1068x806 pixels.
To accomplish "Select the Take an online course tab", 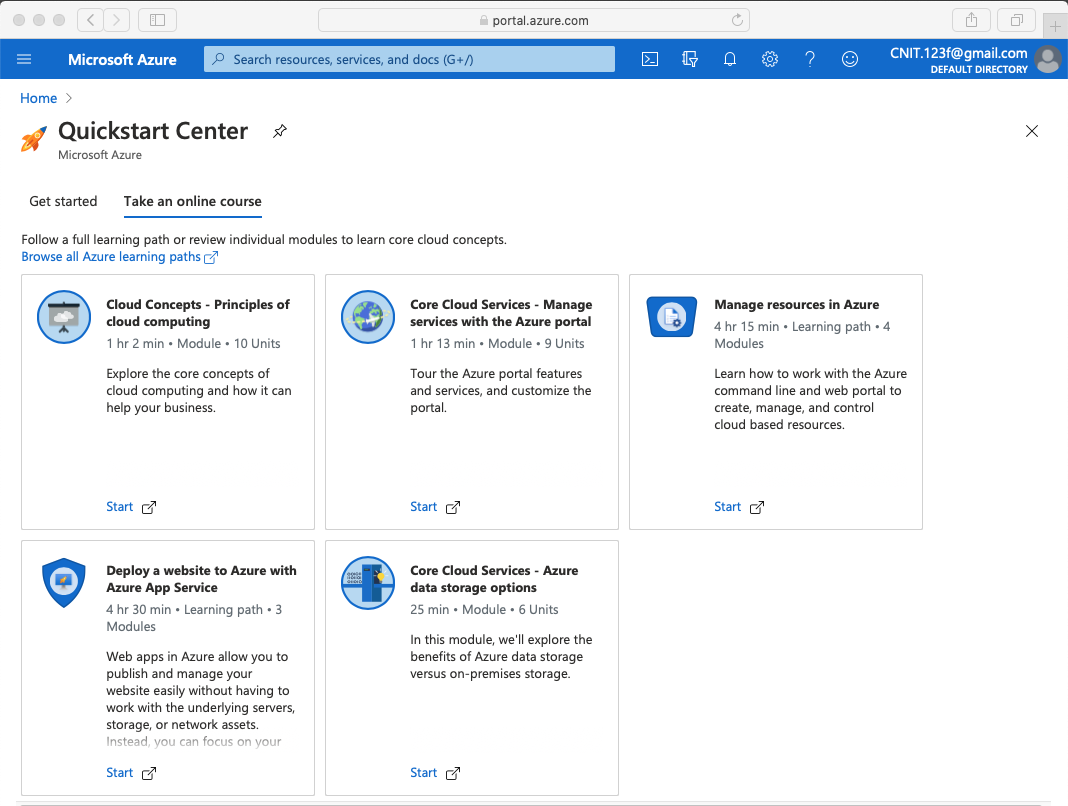I will [193, 201].
